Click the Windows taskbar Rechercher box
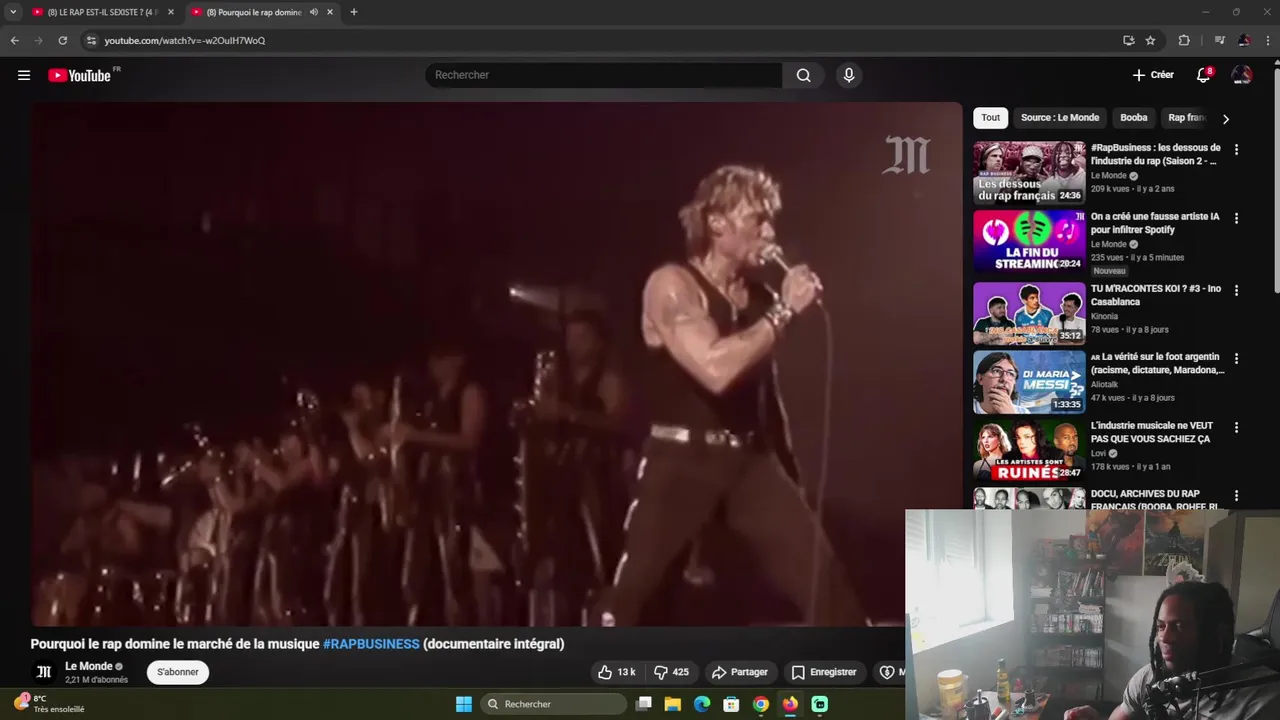 click(554, 704)
